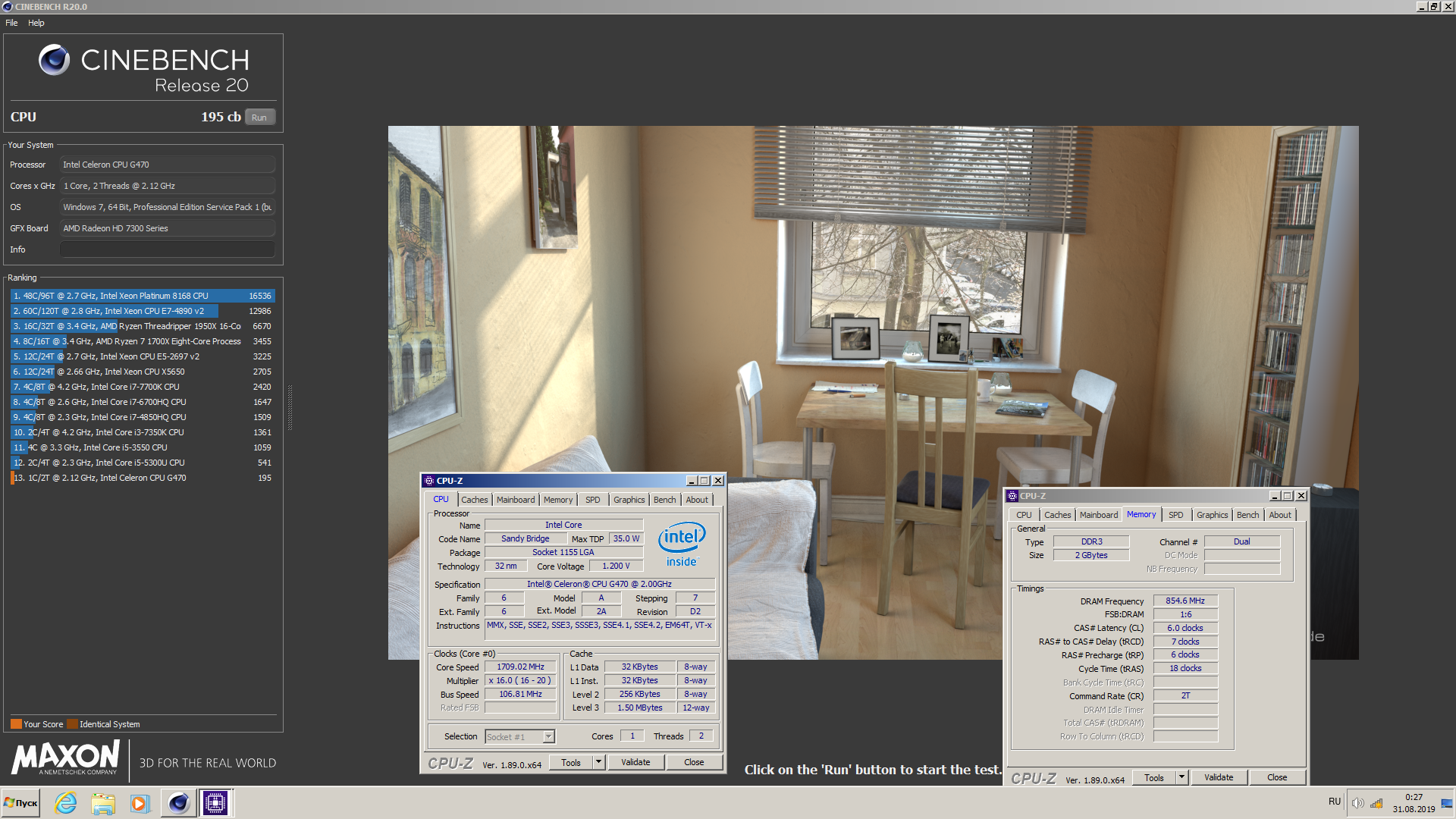Switch to CPU-Z via its taskbar icon
1456x819 pixels.
click(215, 802)
